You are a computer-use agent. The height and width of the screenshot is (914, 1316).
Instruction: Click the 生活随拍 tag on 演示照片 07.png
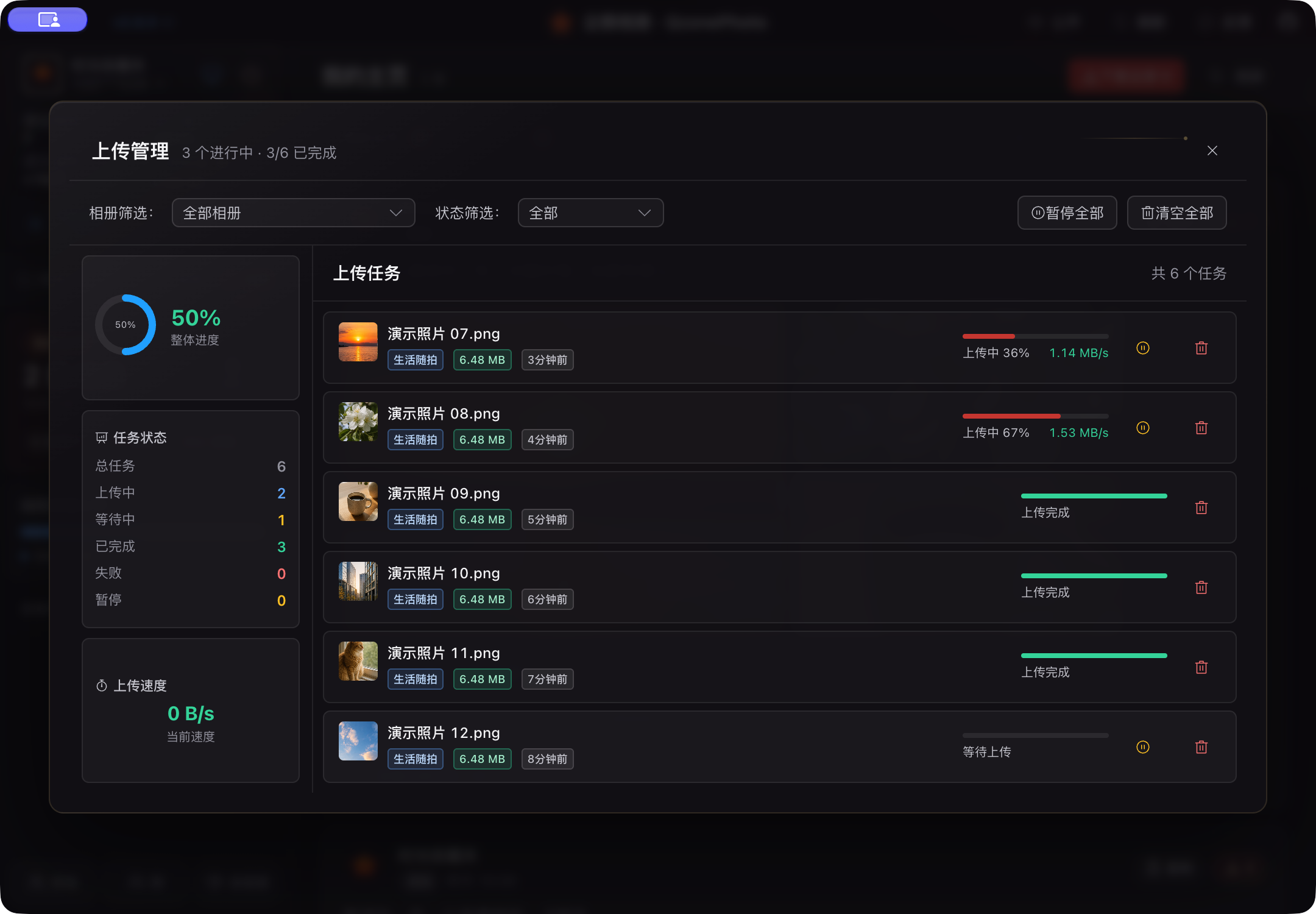point(416,360)
